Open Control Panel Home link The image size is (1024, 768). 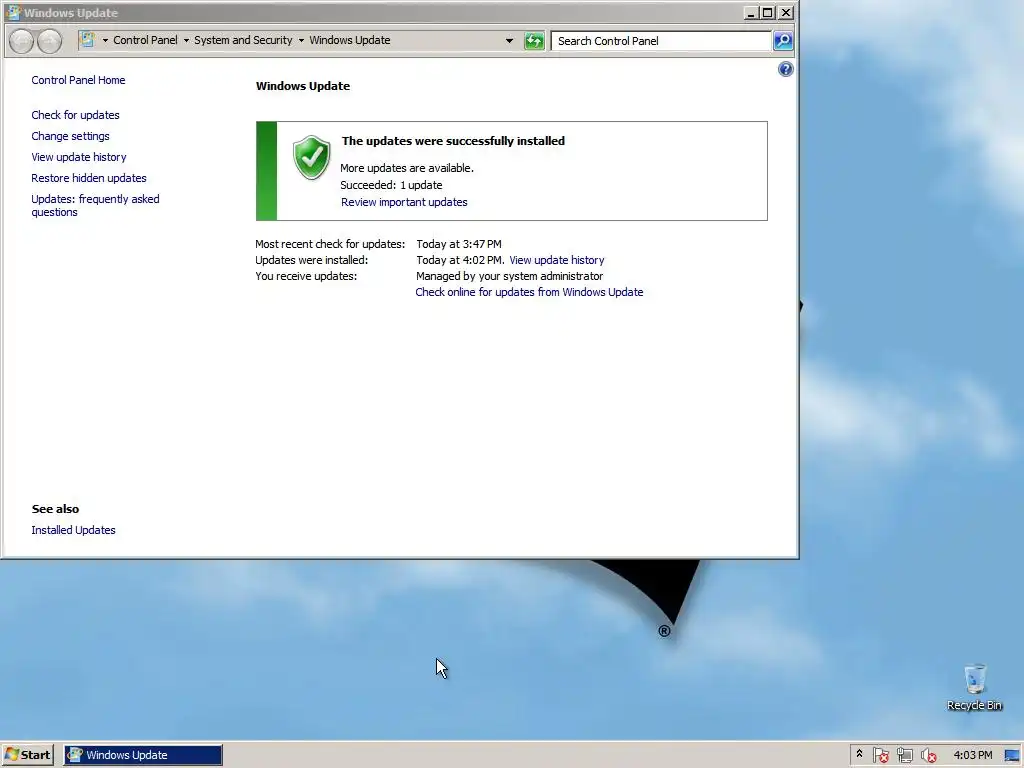pyautogui.click(x=78, y=80)
